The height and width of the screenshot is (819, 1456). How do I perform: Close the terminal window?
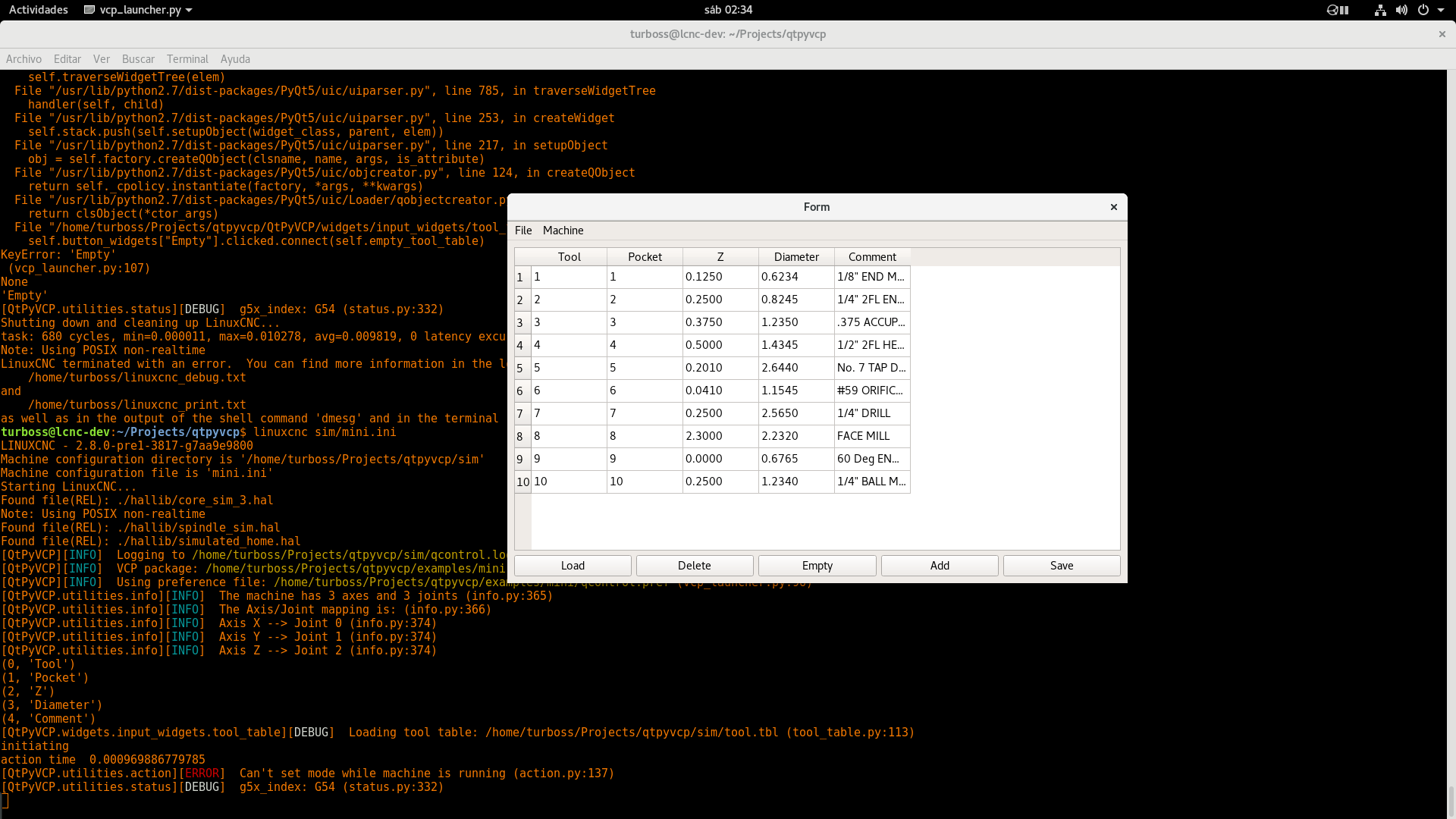1442,34
